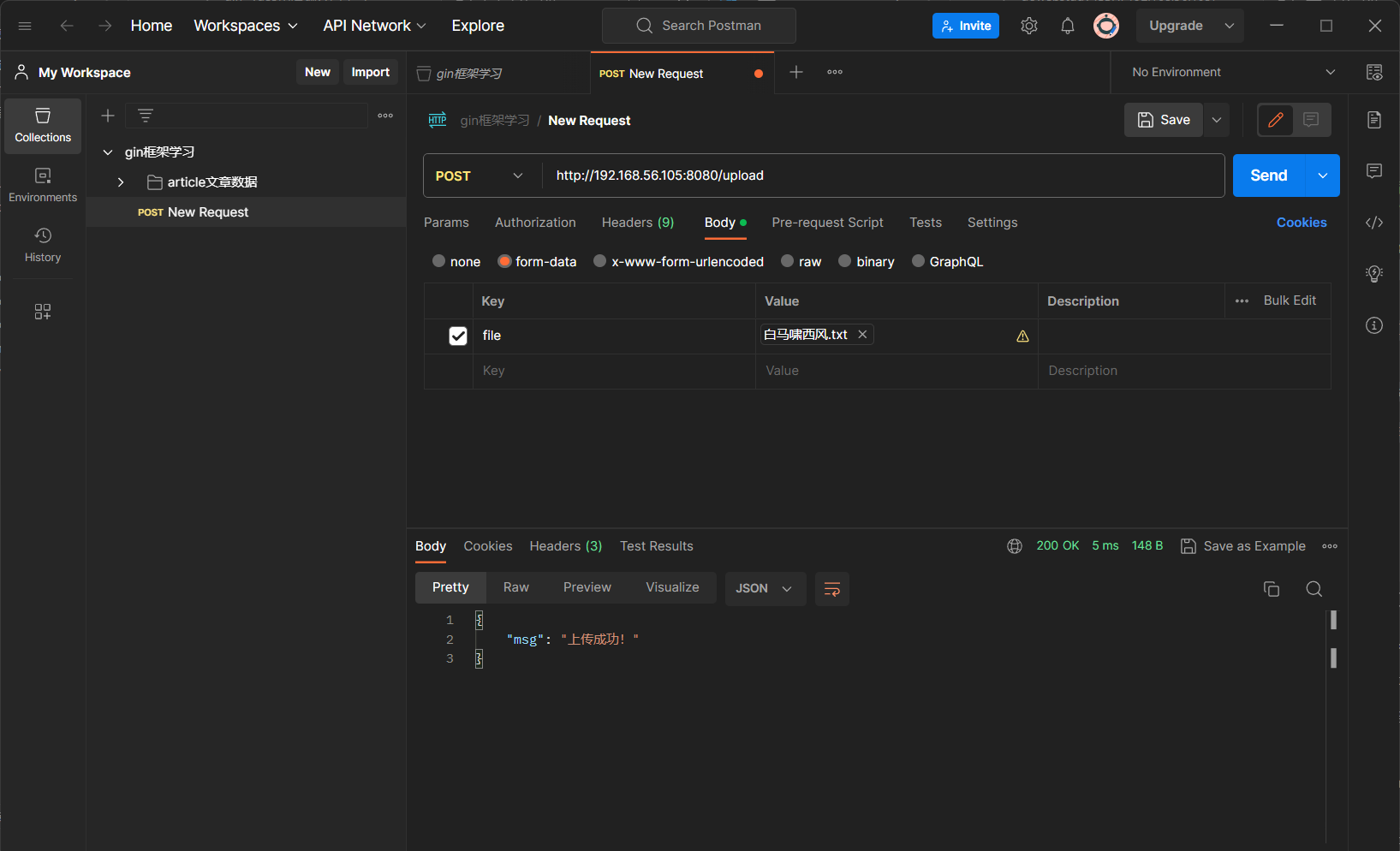Click Import button in workspace header
1400x851 pixels.
tap(371, 72)
